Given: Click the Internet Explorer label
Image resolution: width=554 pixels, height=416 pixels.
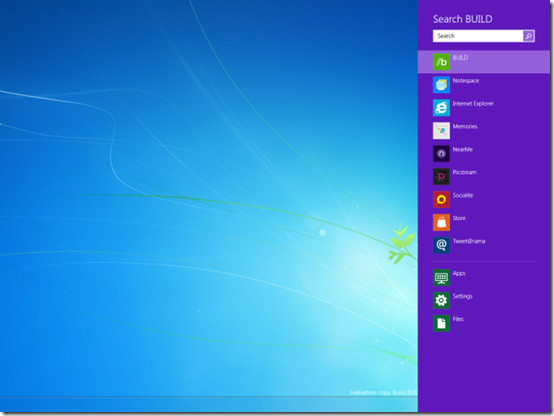Looking at the screenshot, I should coord(473,104).
